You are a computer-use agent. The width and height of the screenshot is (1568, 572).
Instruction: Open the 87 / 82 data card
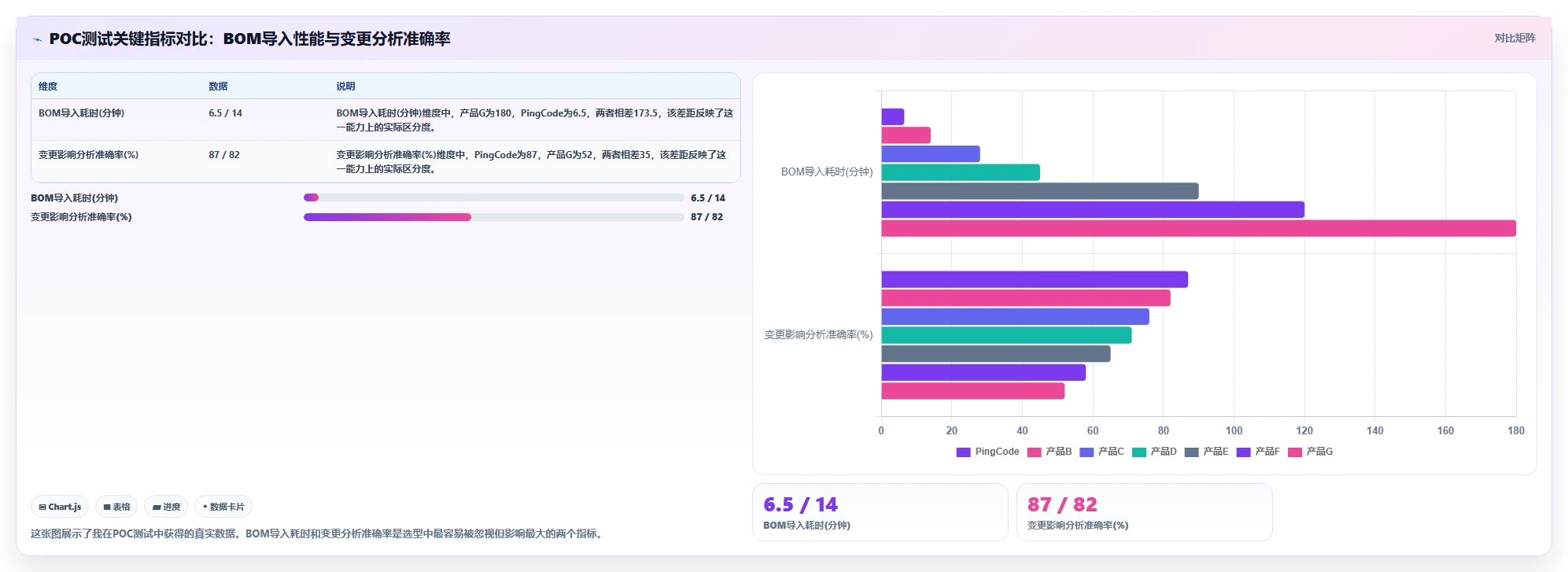(x=1144, y=512)
